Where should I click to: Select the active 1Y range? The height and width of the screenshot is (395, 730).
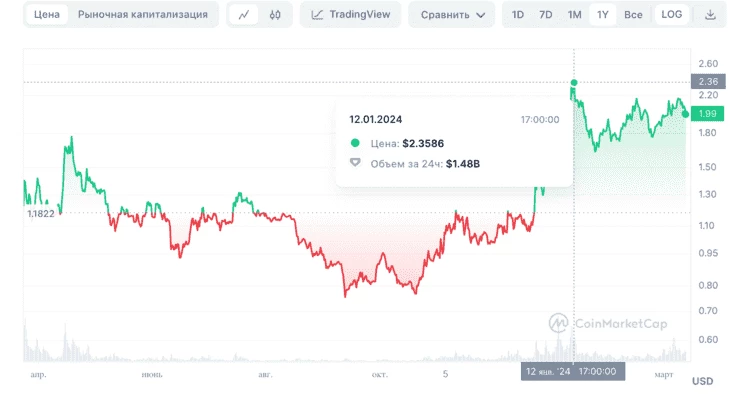click(603, 15)
